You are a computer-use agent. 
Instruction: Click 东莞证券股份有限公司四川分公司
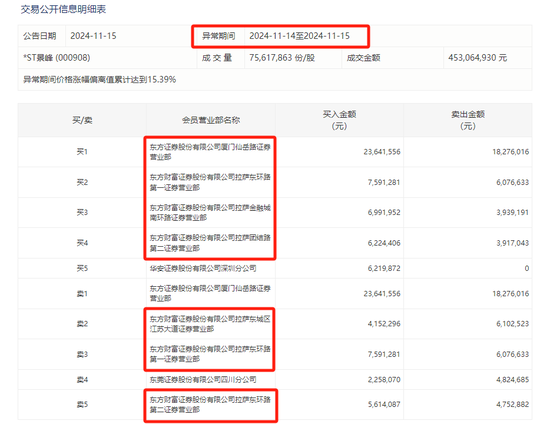203,380
